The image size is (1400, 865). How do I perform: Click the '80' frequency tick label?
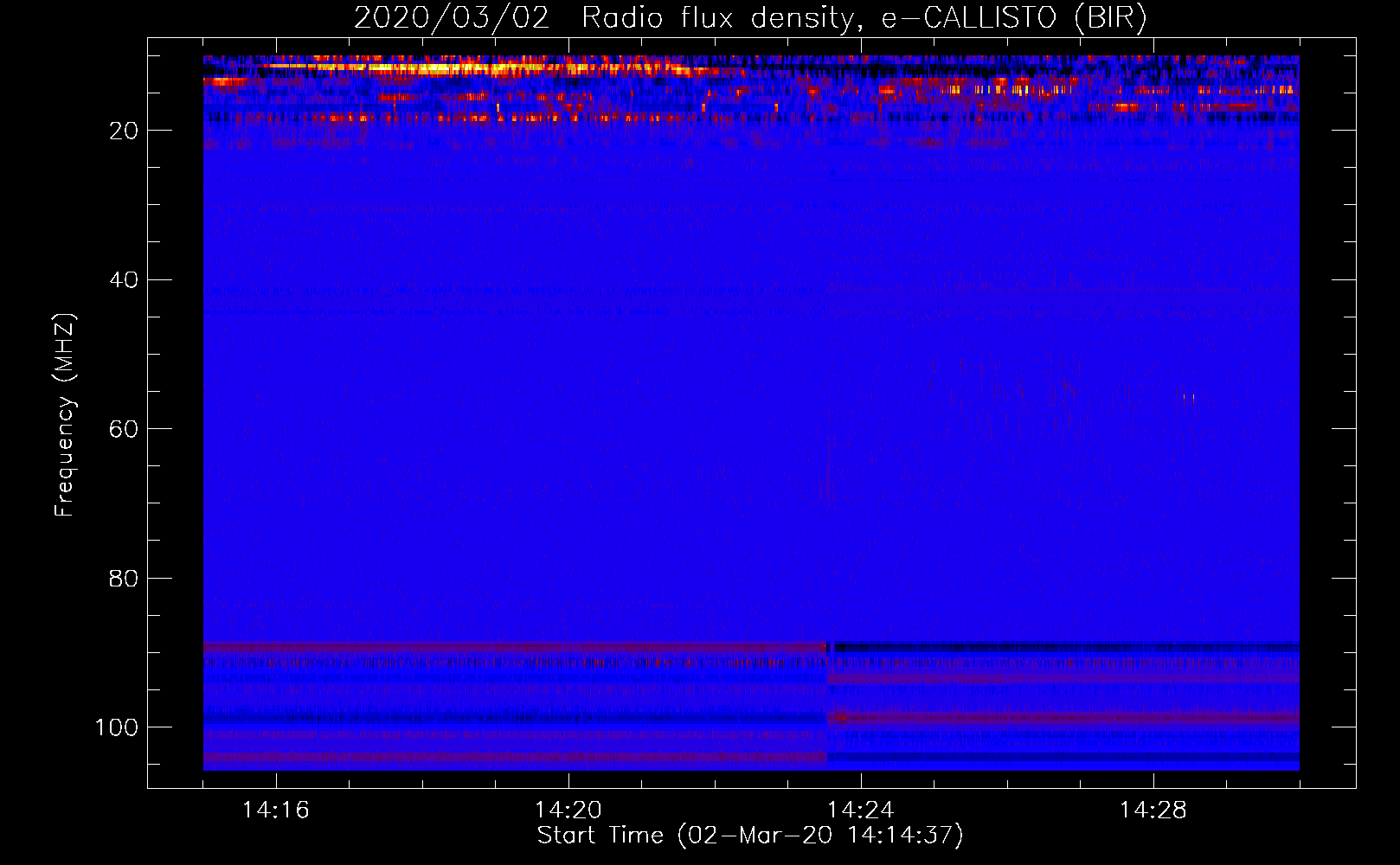pos(124,579)
